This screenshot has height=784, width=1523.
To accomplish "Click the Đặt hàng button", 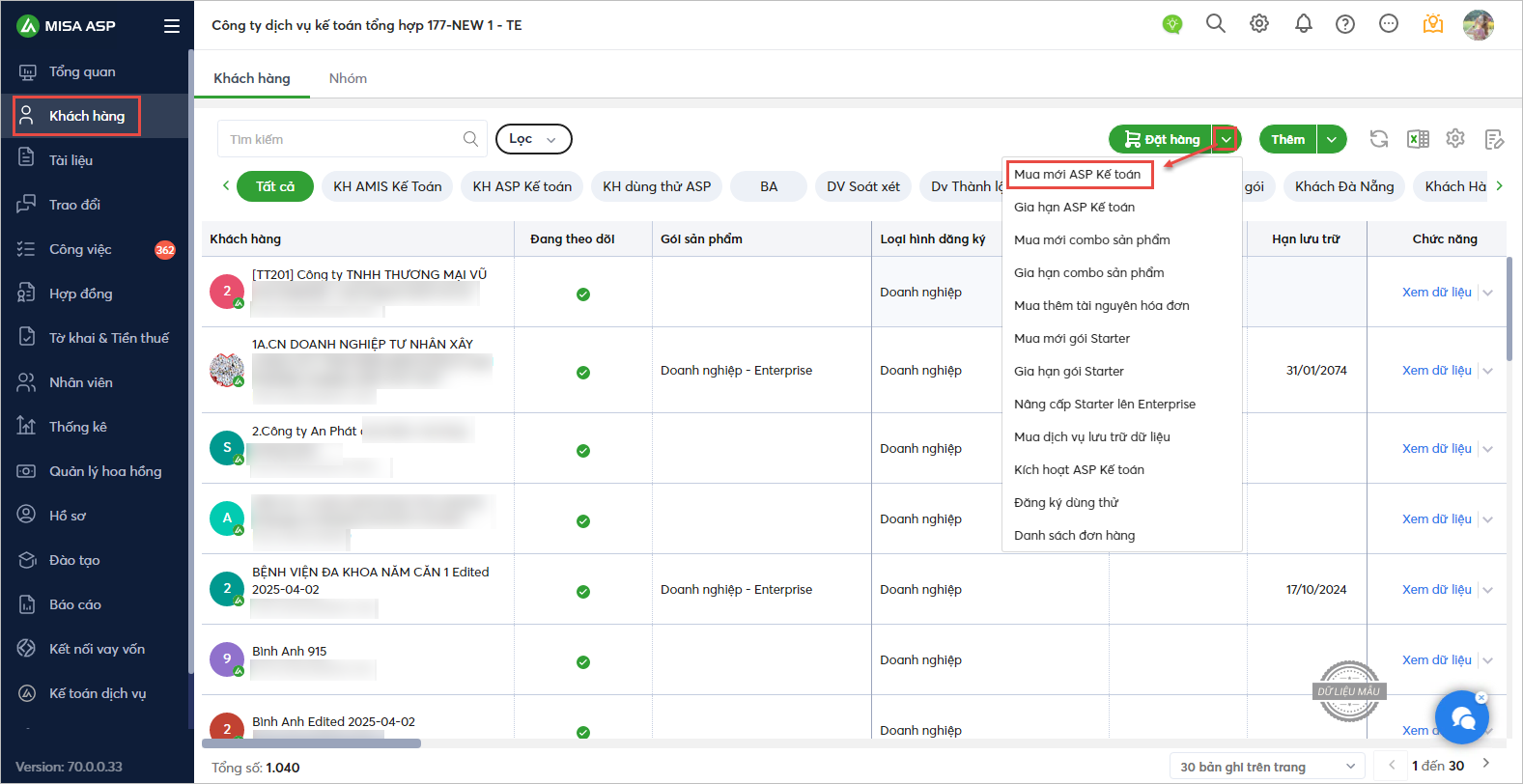I will 1161,139.
